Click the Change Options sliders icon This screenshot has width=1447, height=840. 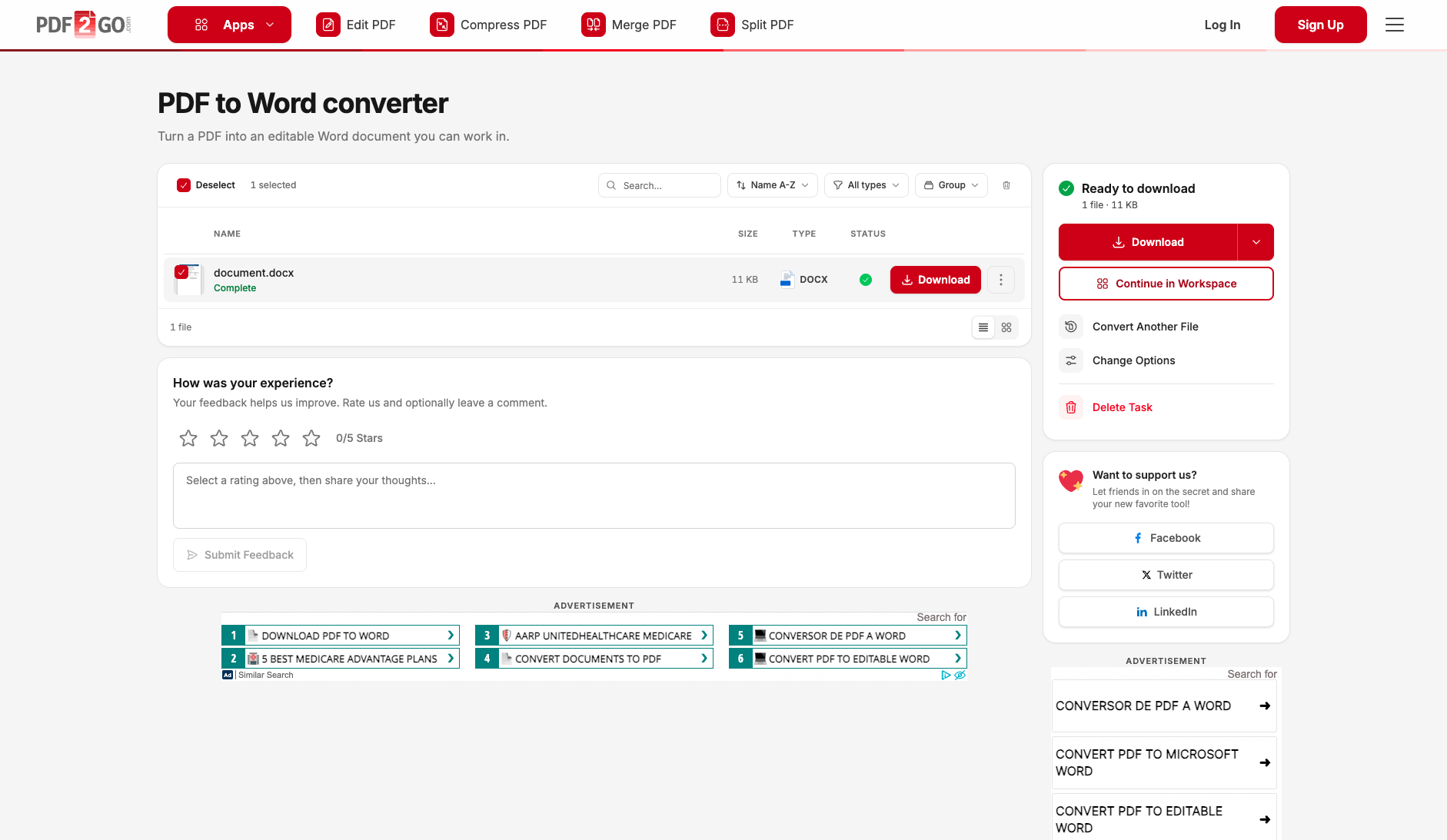(1071, 360)
